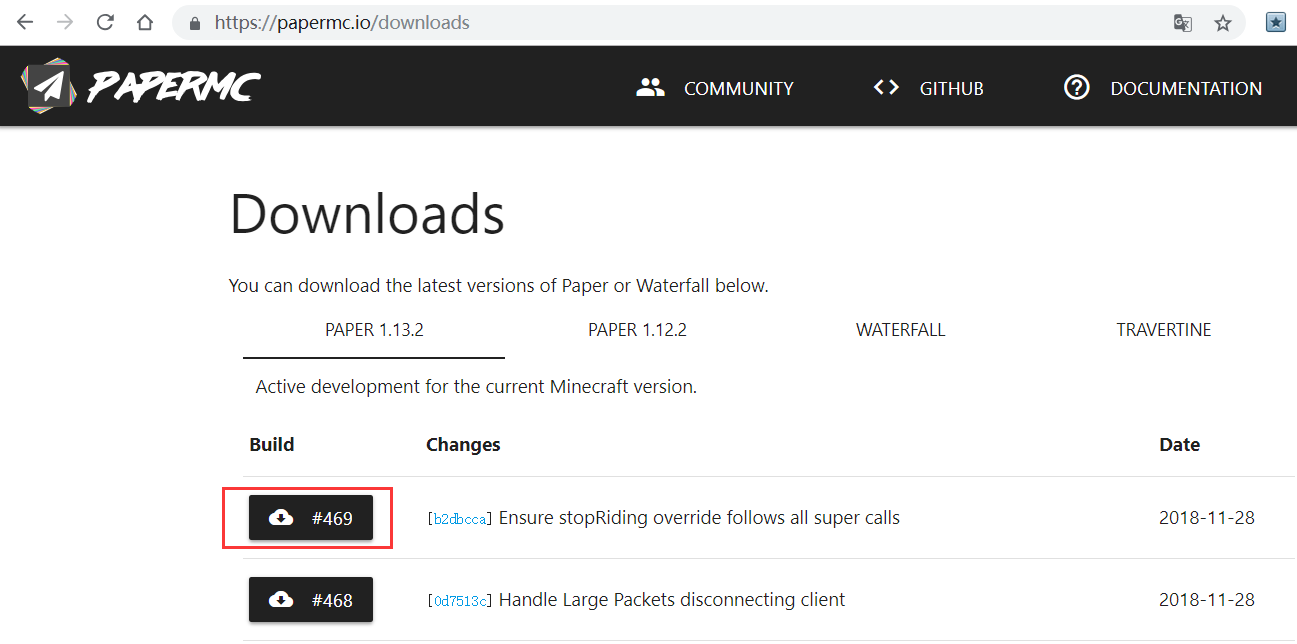The width and height of the screenshot is (1297, 644).
Task: Click the cloud download icon for build 469
Action: [282, 517]
